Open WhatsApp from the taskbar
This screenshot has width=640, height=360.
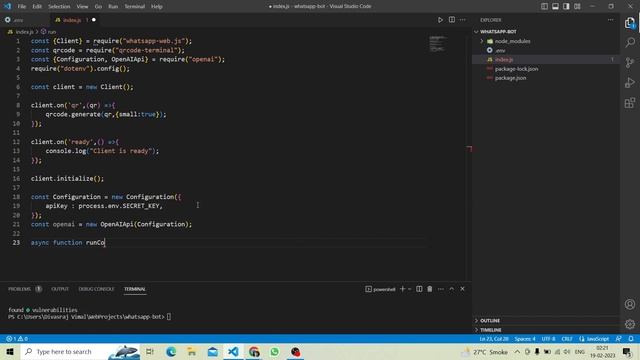pyautogui.click(x=275, y=351)
